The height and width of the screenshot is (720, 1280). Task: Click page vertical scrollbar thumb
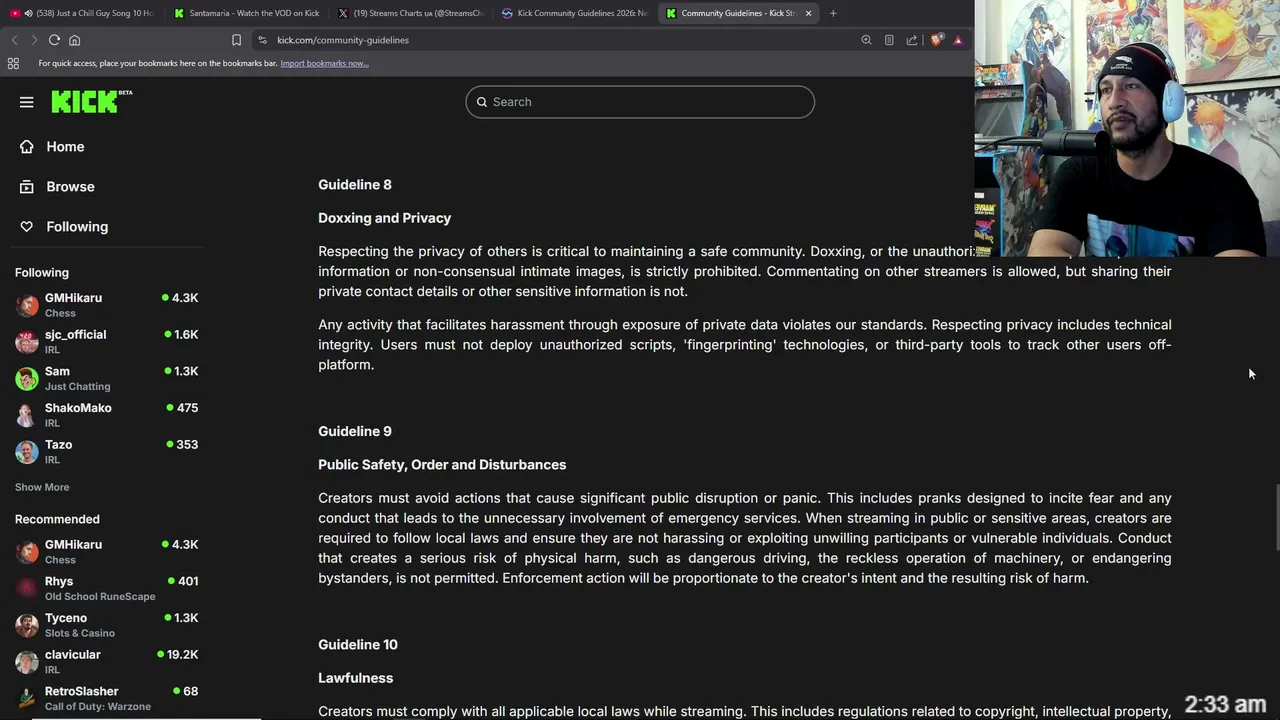click(x=1276, y=516)
